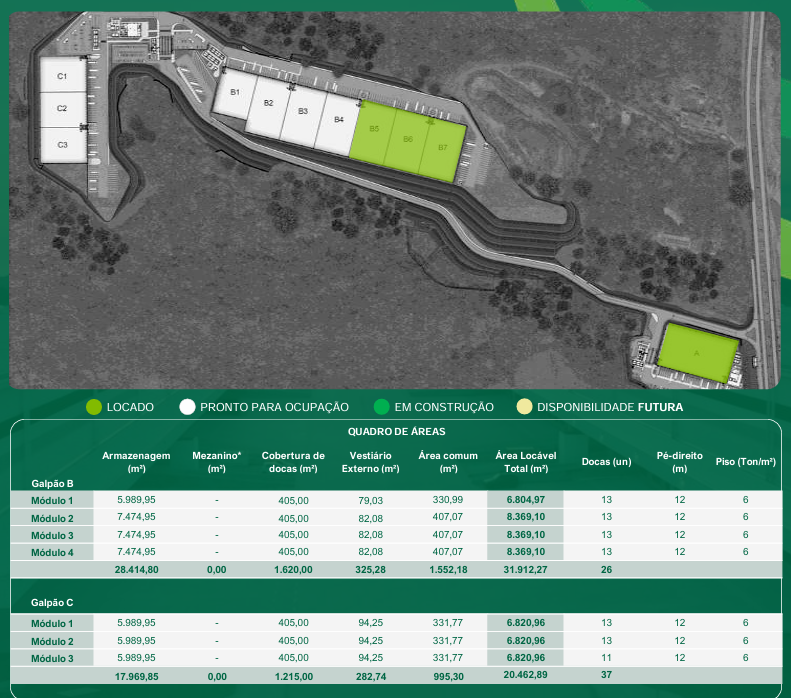Viewport: 791px width, 698px height.
Task: Click the Docas (un) column header
Action: click(606, 462)
